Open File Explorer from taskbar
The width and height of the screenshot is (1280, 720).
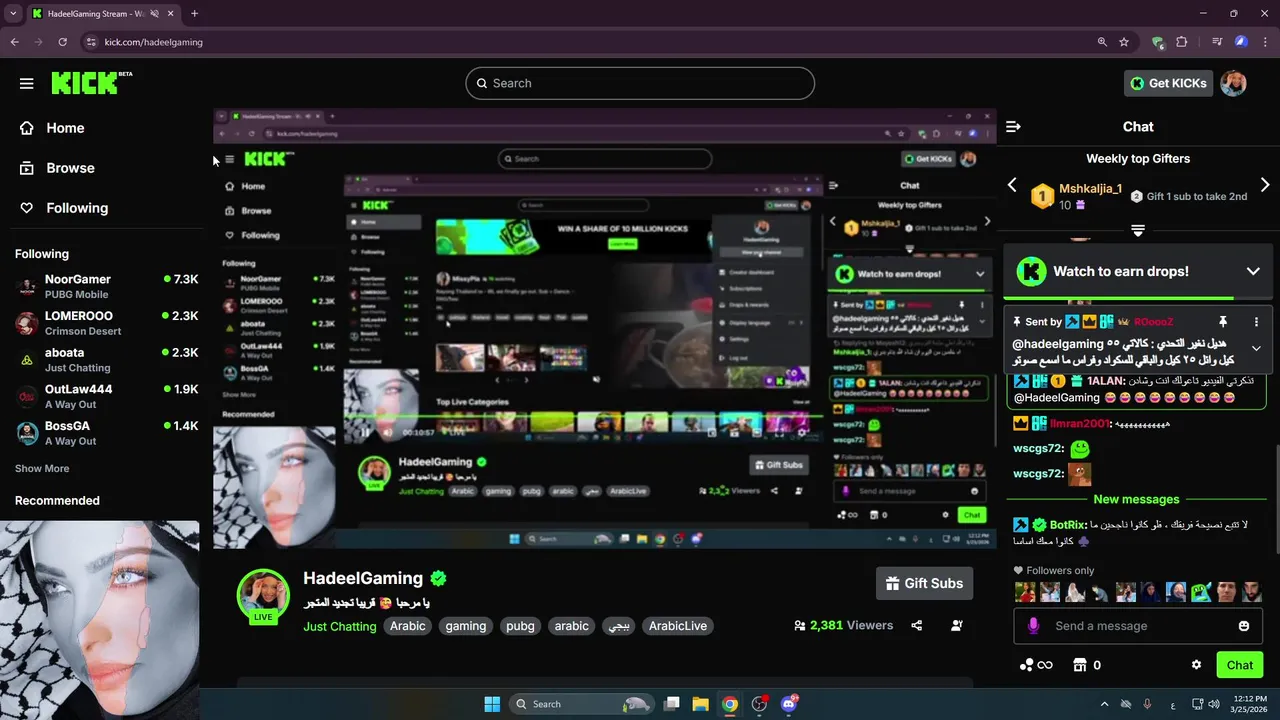[x=700, y=704]
